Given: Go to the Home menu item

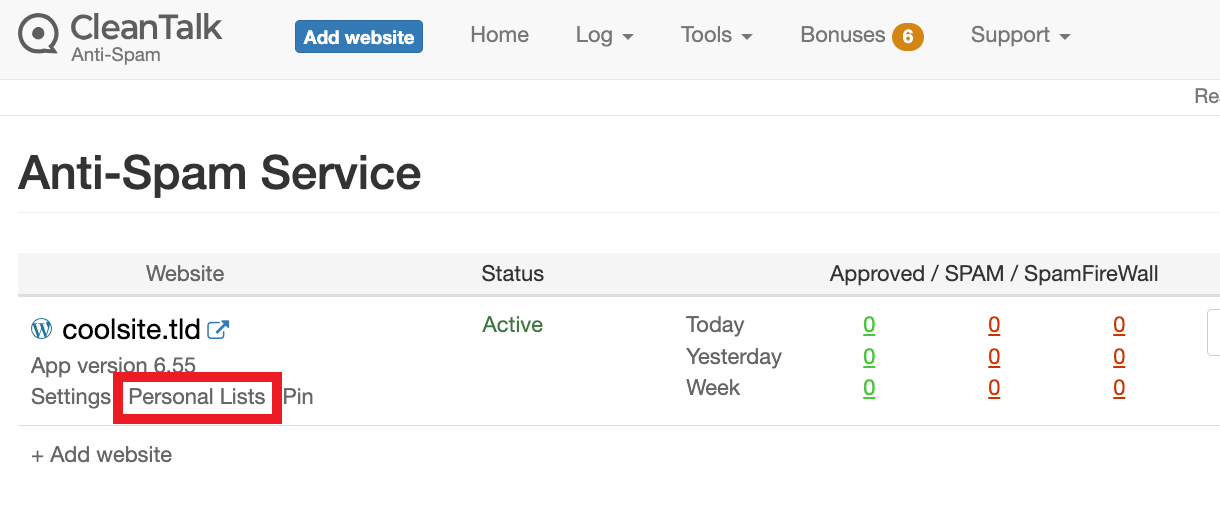Looking at the screenshot, I should 499,35.
